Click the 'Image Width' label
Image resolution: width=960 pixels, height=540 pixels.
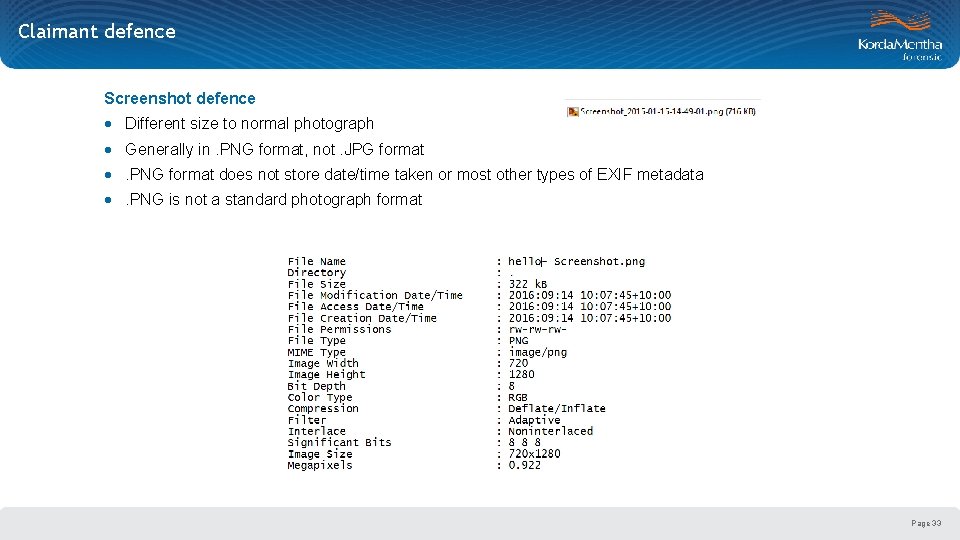(x=323, y=363)
